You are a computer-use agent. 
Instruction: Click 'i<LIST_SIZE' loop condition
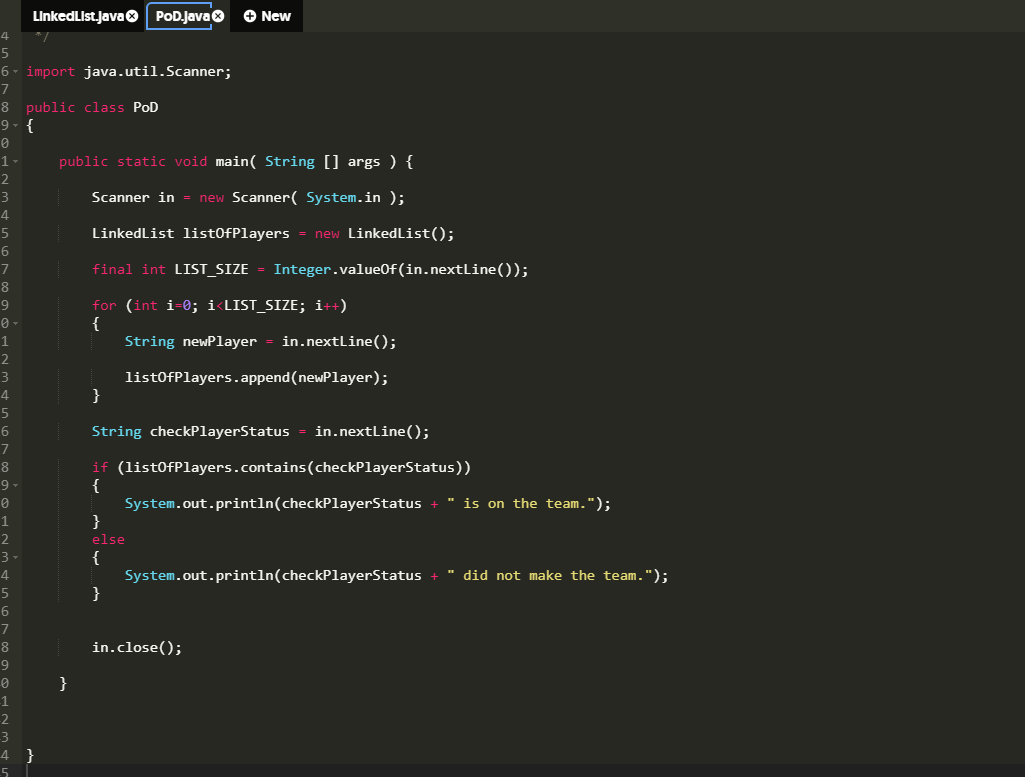point(252,305)
